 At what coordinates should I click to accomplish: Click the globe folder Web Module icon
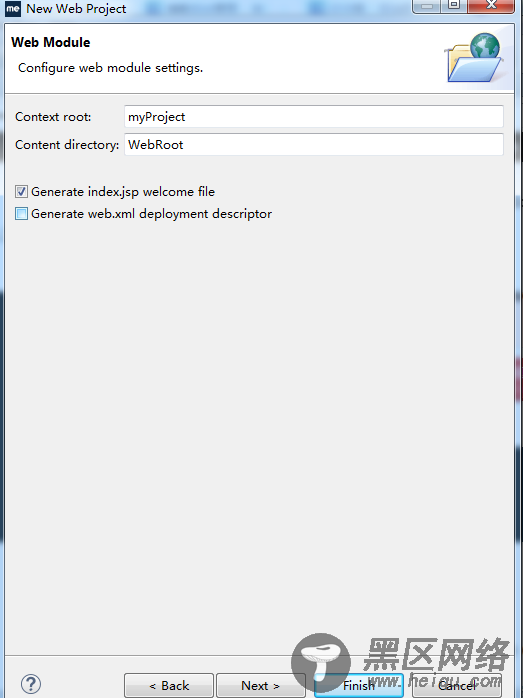point(474,57)
